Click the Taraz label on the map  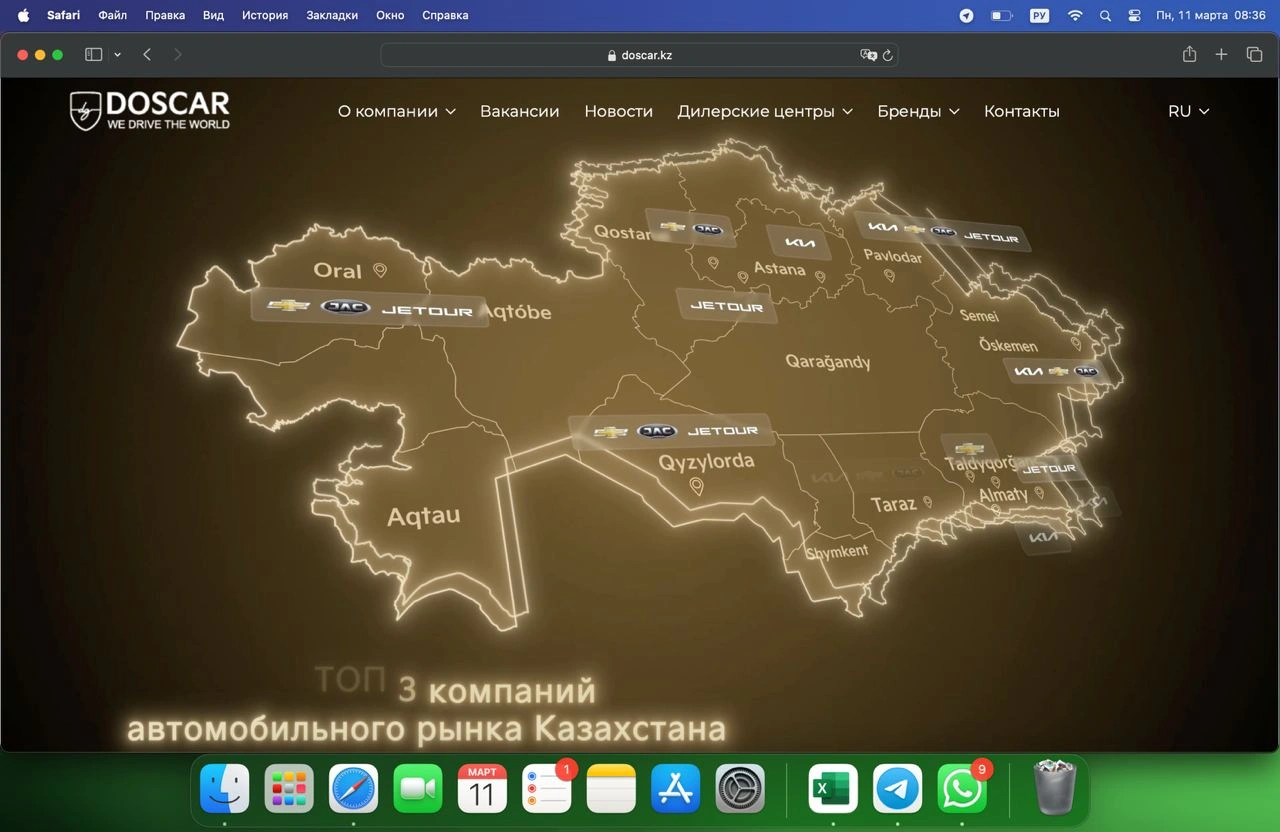click(893, 504)
